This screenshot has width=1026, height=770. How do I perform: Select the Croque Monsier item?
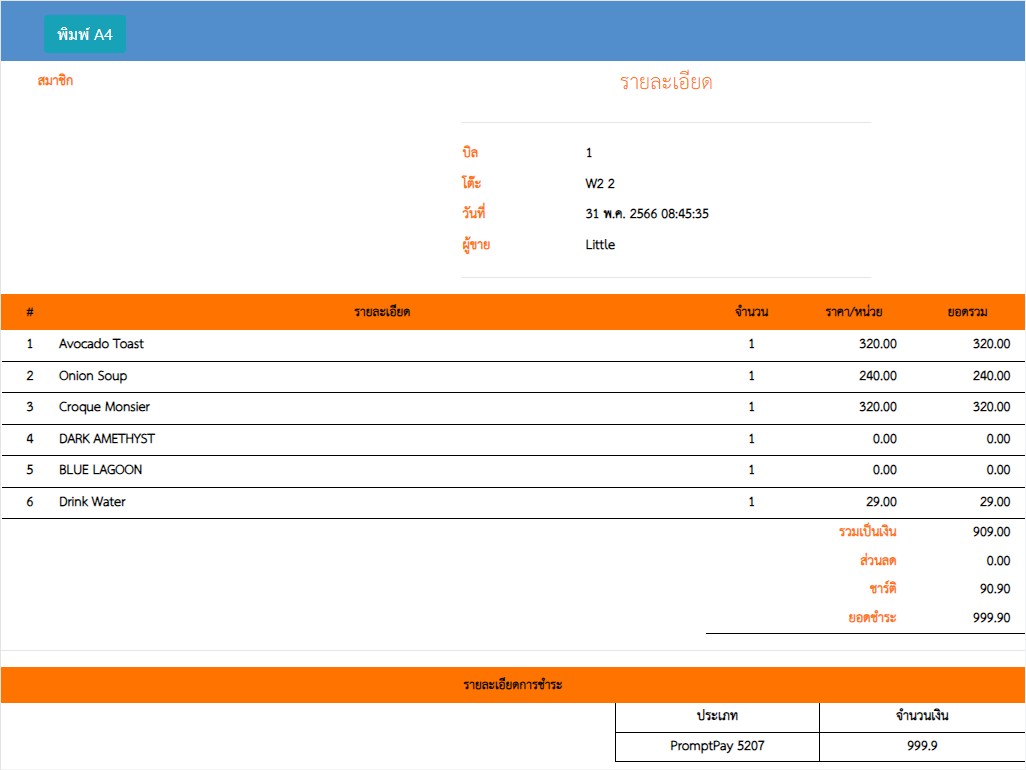(x=104, y=407)
